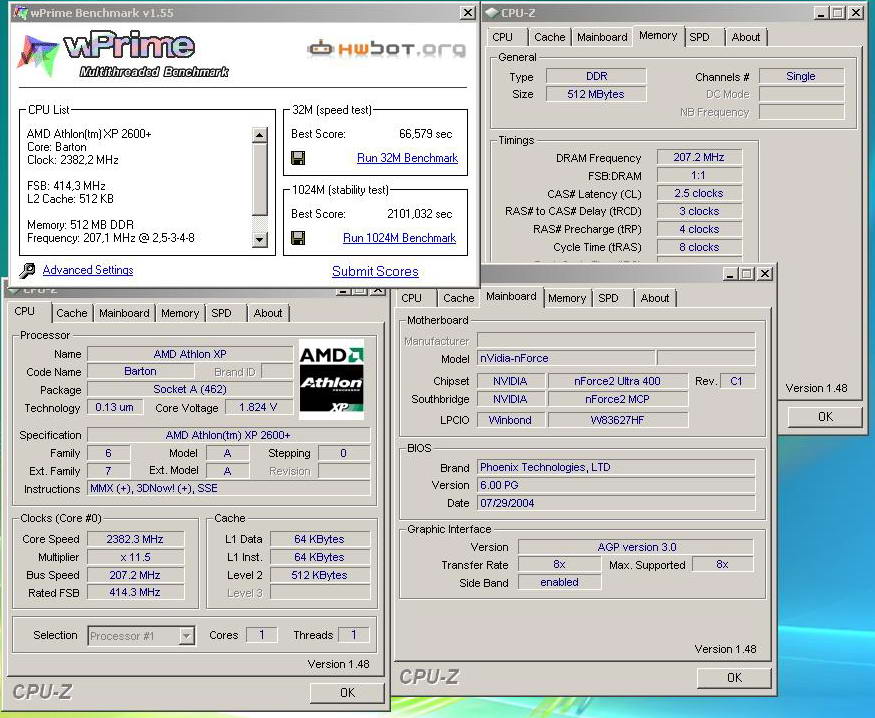Click the 1024M benchmark save floppy icon
Screen dimensions: 875x718
(x=298, y=238)
